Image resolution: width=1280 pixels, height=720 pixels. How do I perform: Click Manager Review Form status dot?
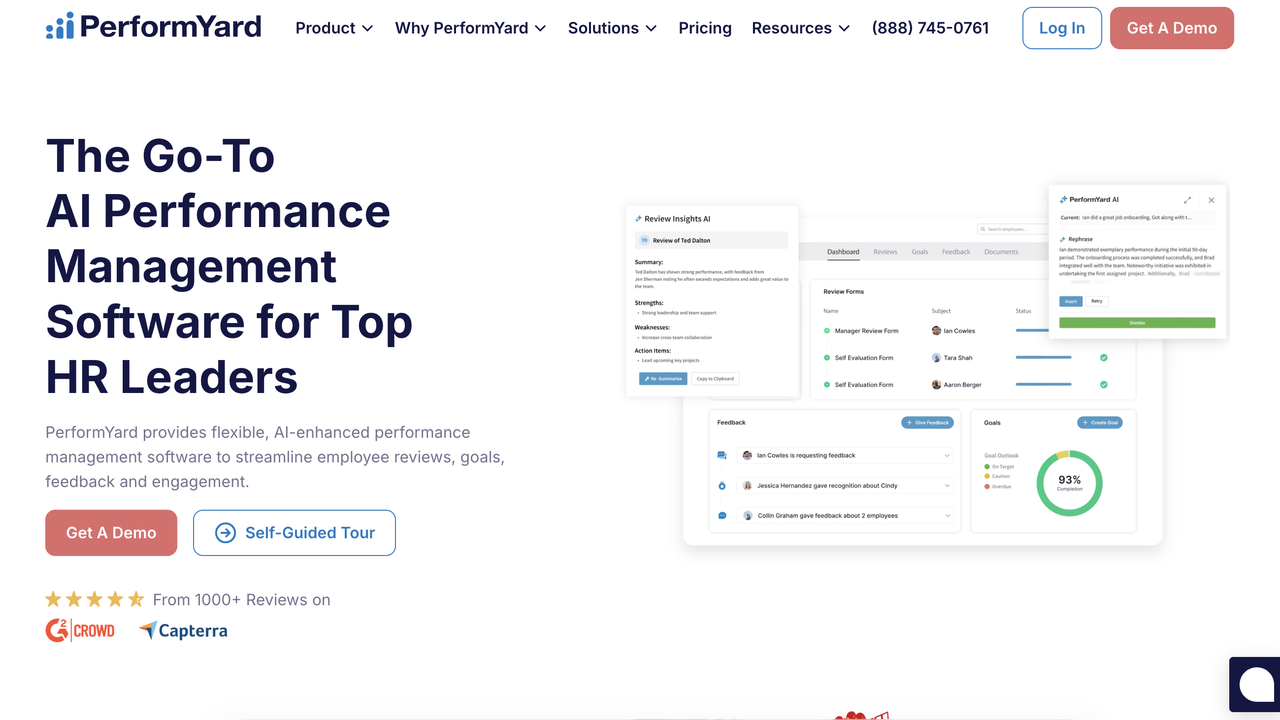[x=827, y=330]
